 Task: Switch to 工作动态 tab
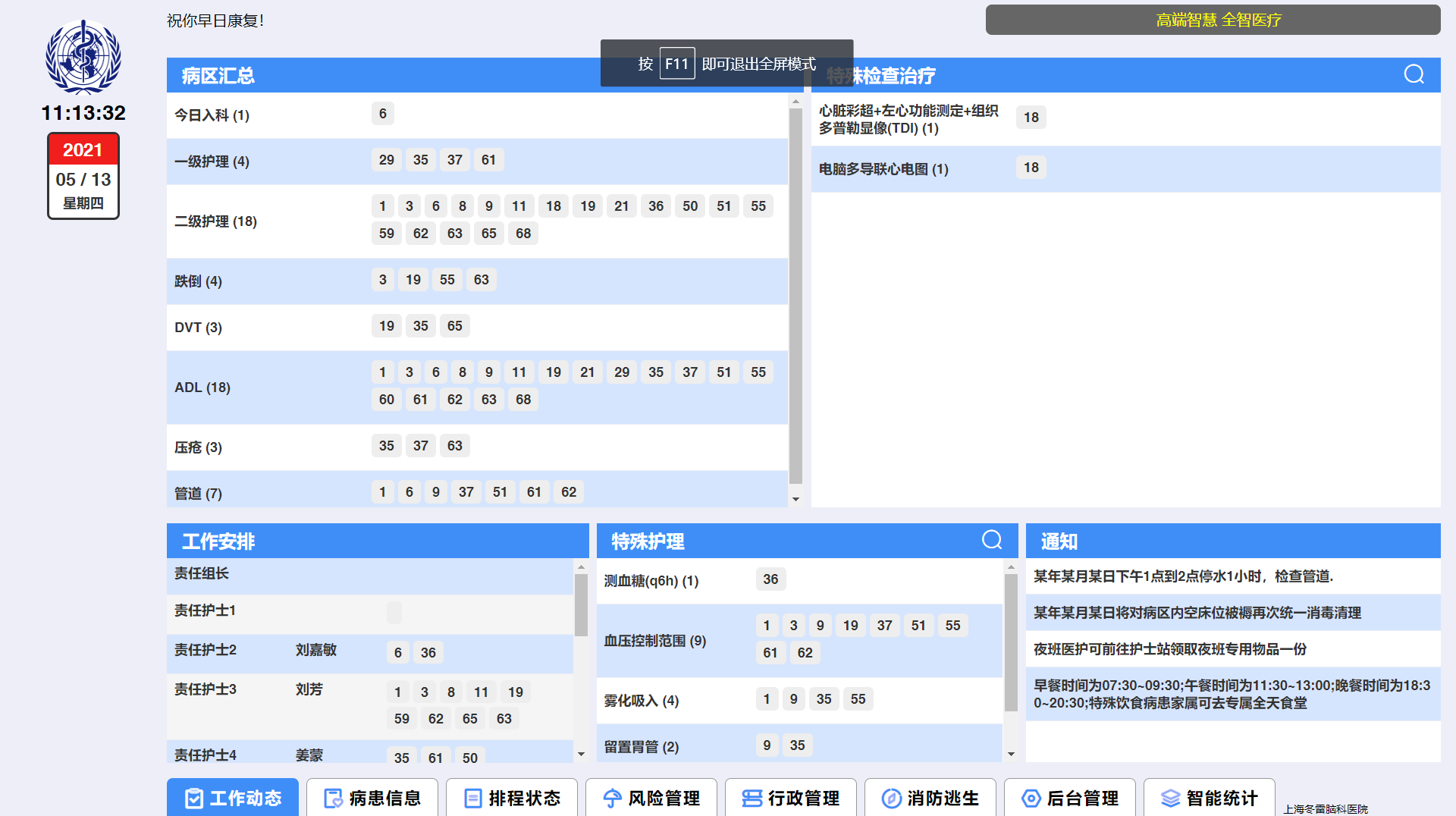coord(233,798)
